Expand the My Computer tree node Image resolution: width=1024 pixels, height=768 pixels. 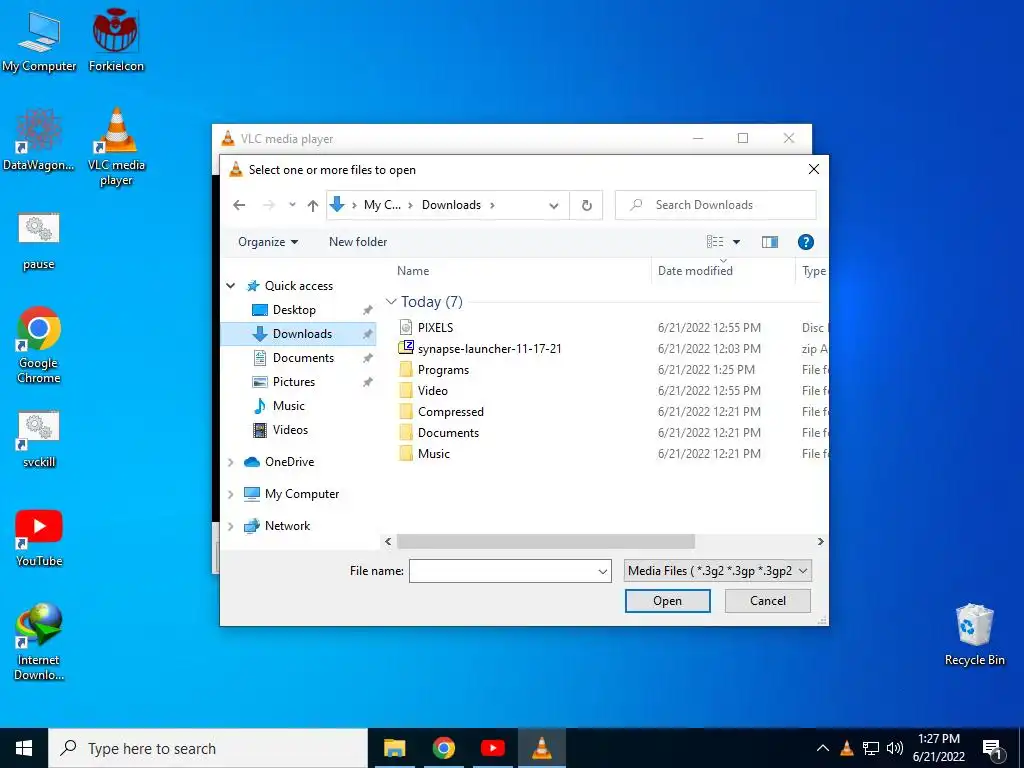[231, 494]
